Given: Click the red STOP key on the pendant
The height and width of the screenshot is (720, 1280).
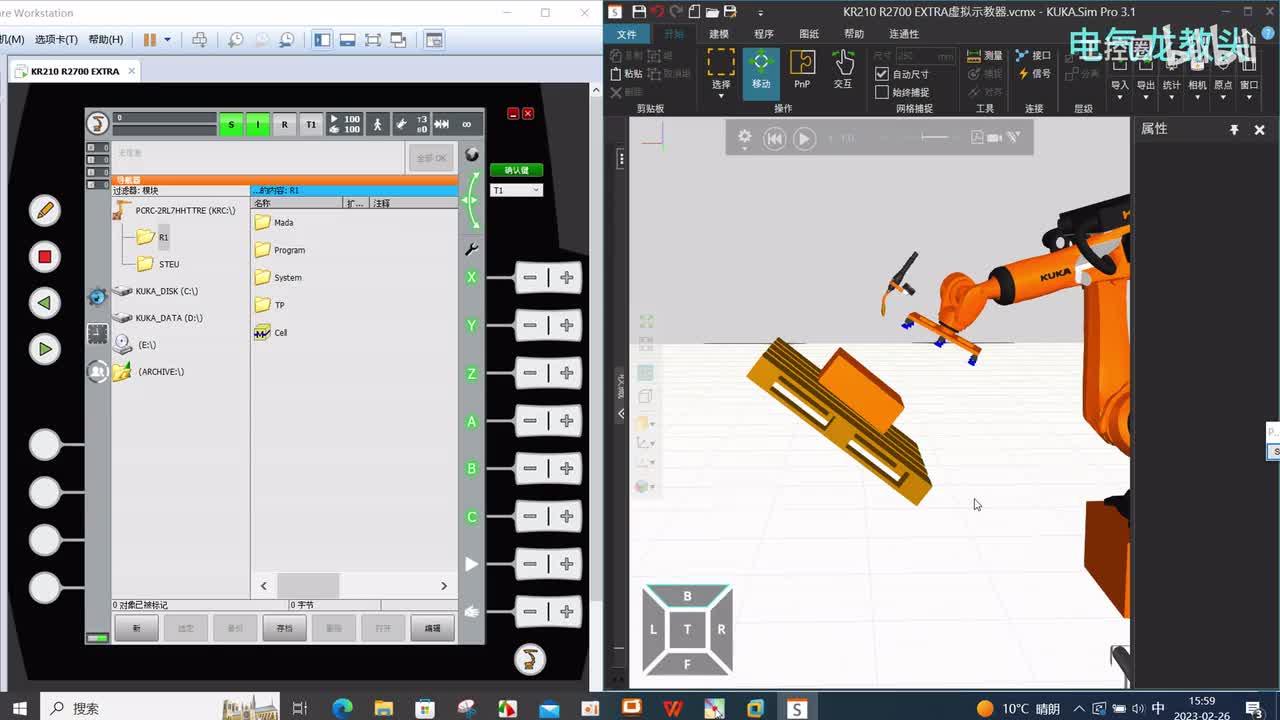Looking at the screenshot, I should click(44, 257).
